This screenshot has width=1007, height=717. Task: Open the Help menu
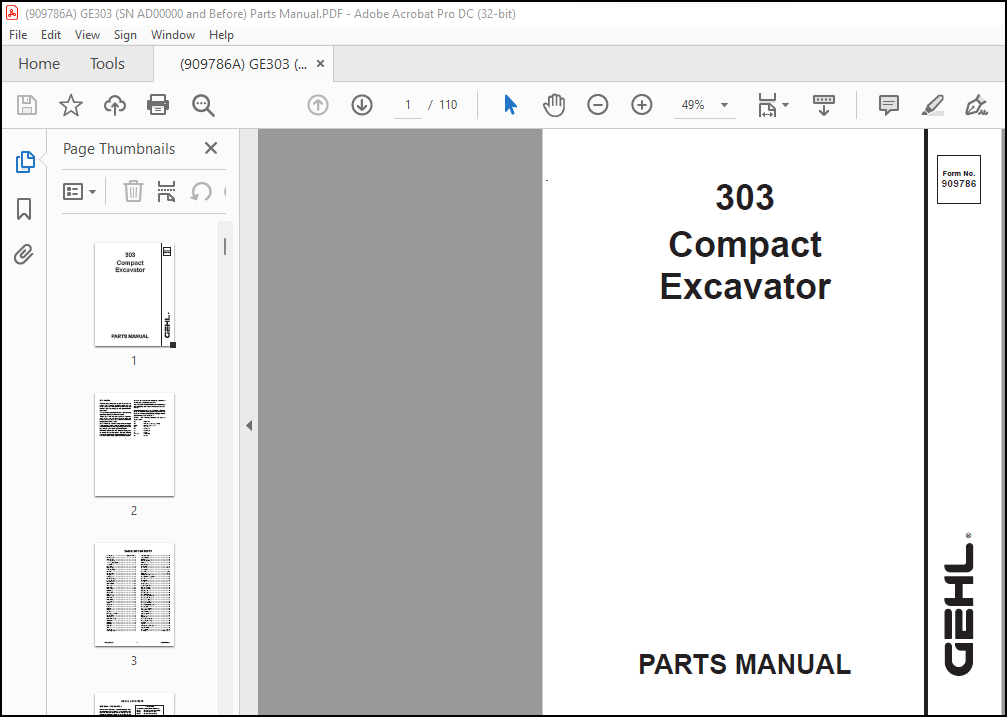tap(221, 35)
